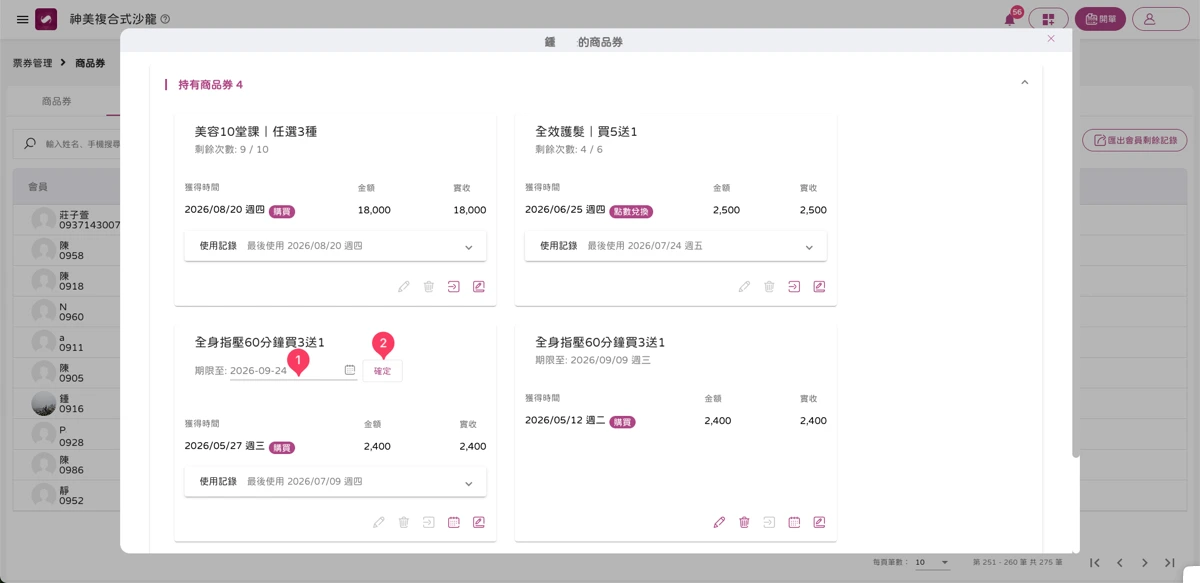
Task: Trash icon on card bought 2026/05/12
Action: (x=744, y=523)
